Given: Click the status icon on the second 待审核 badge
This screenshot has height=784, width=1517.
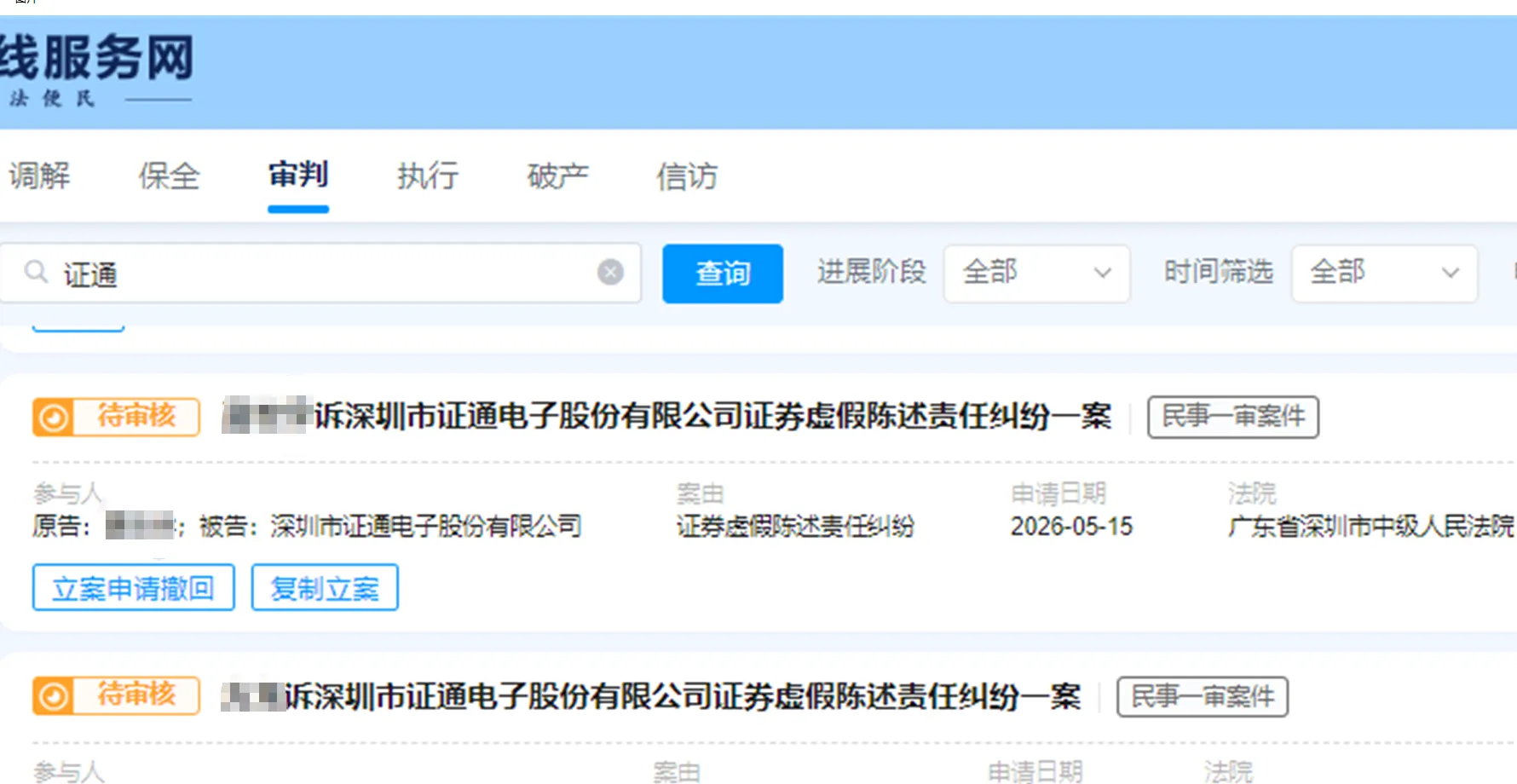Looking at the screenshot, I should [54, 696].
